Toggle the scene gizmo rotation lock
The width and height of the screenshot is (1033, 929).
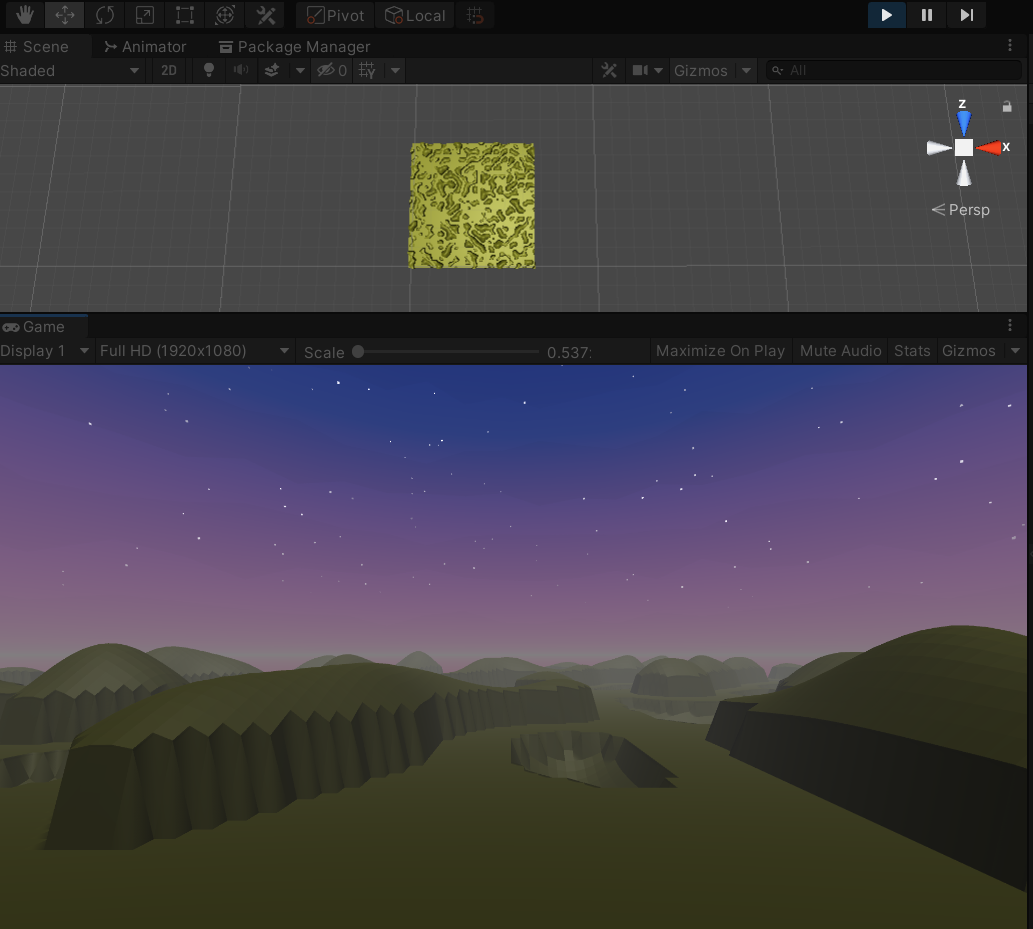tap(1007, 106)
